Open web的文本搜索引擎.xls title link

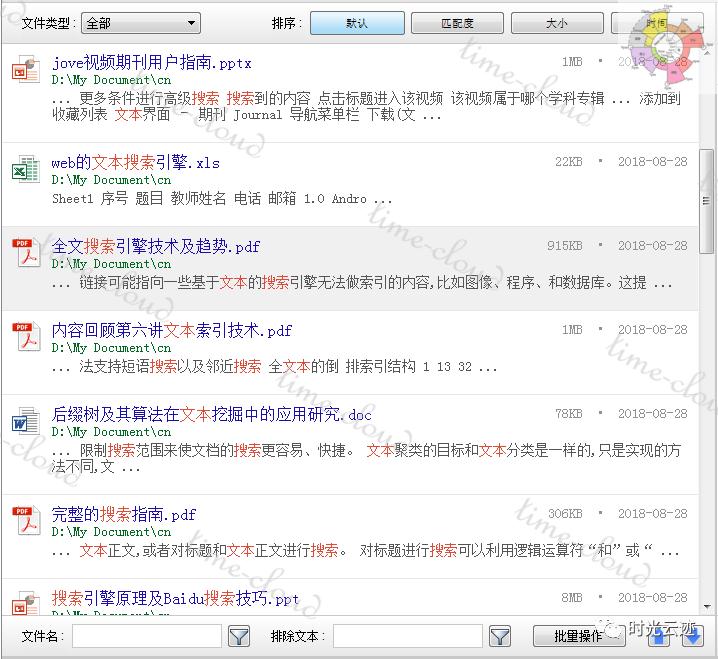click(x=136, y=162)
